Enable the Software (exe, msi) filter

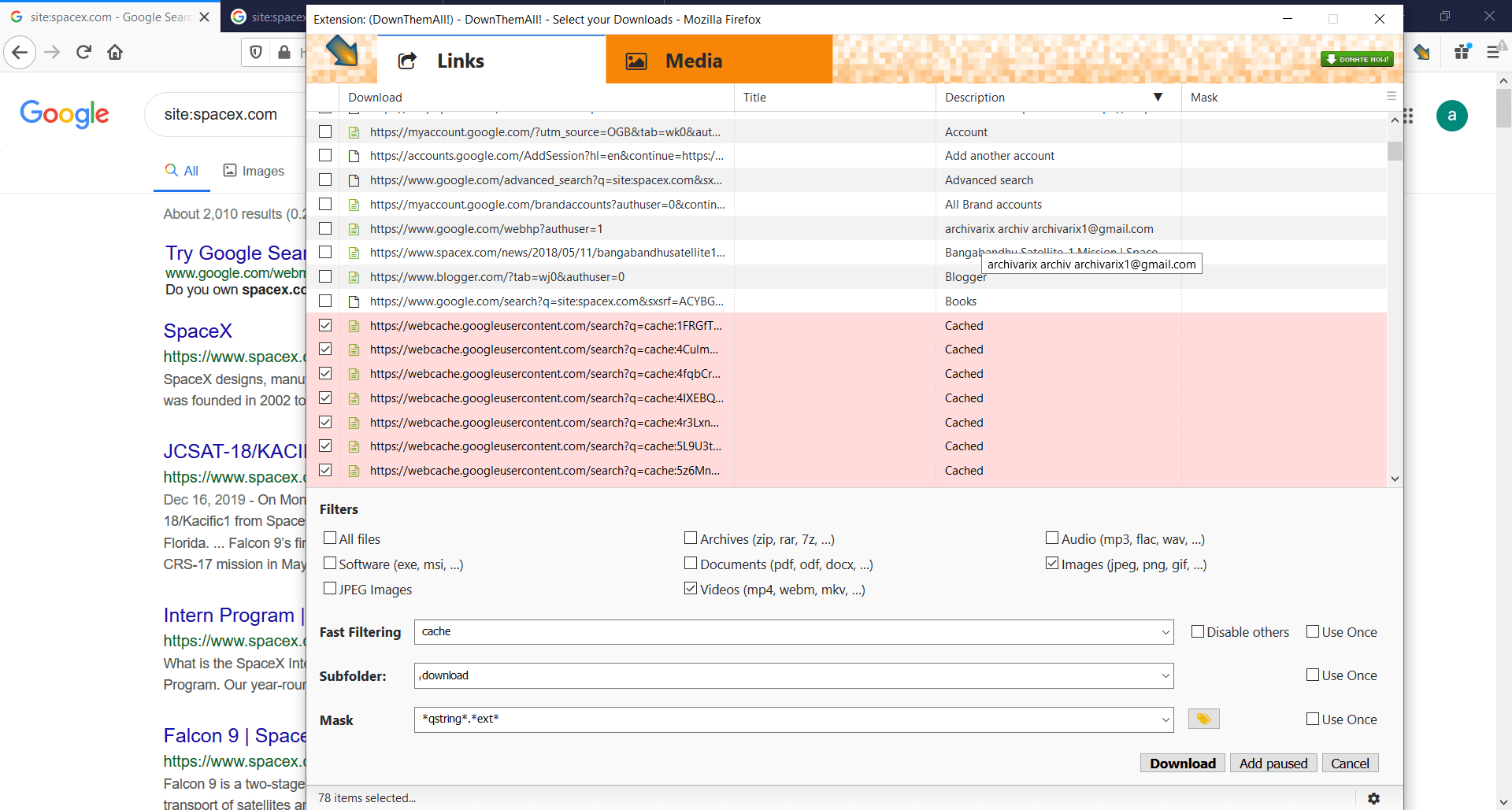point(330,564)
